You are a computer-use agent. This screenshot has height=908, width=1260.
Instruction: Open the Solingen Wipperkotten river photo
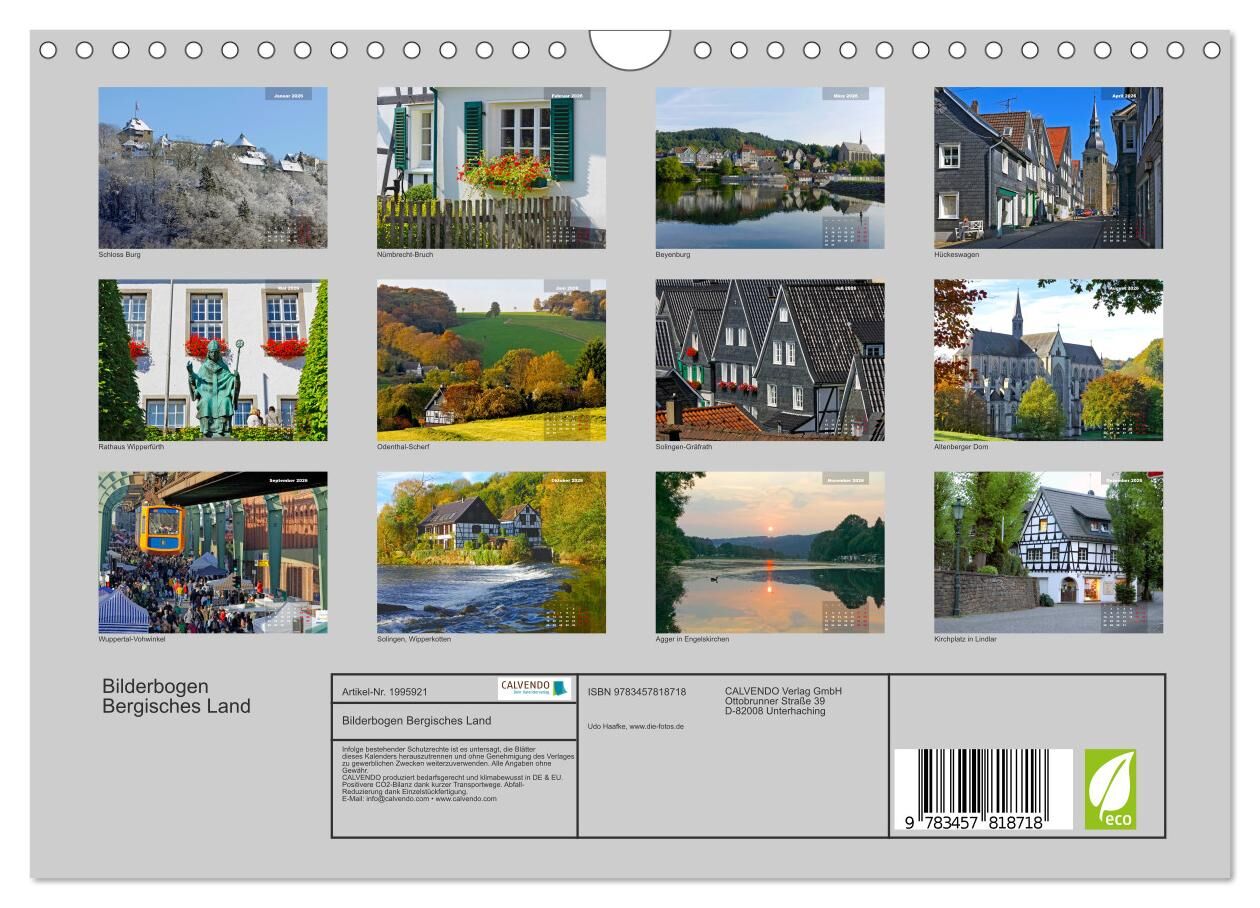tap(491, 552)
